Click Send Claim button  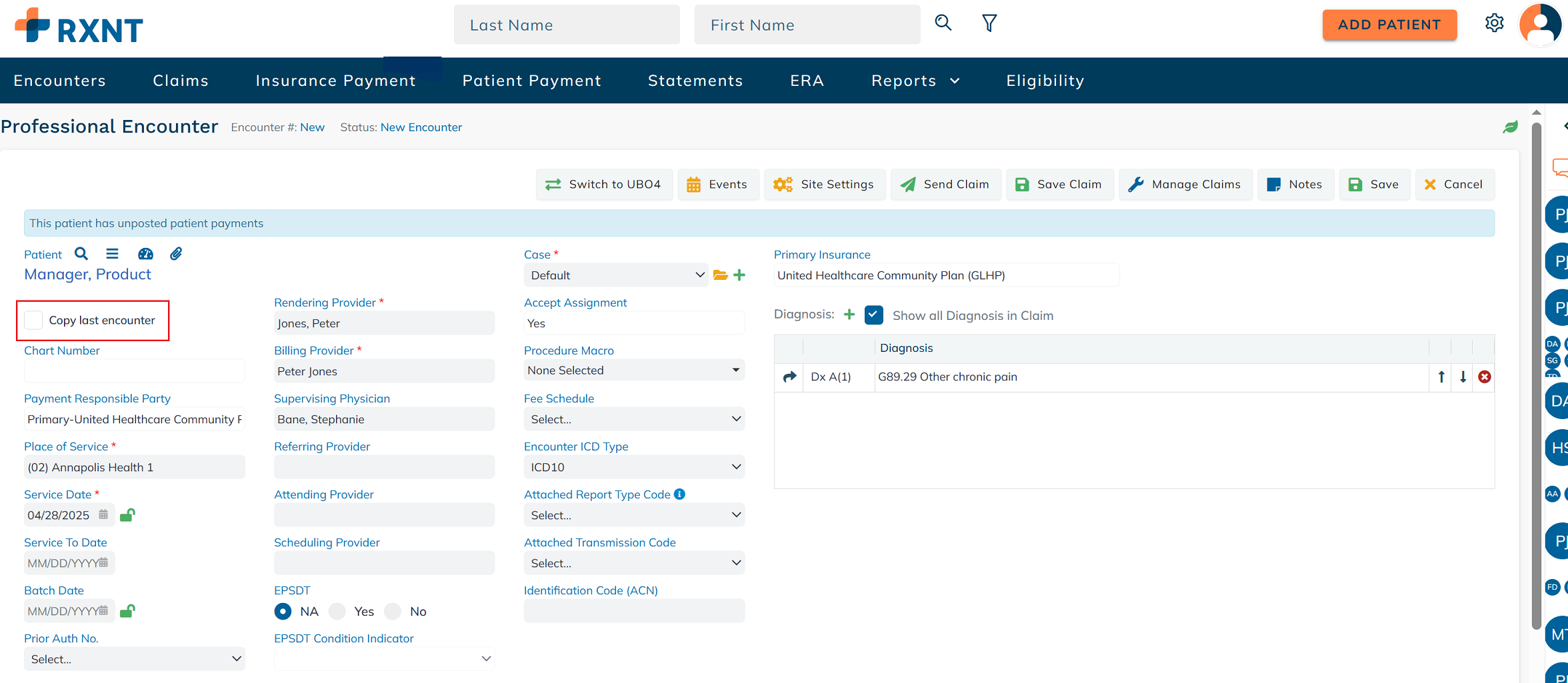[x=945, y=185]
